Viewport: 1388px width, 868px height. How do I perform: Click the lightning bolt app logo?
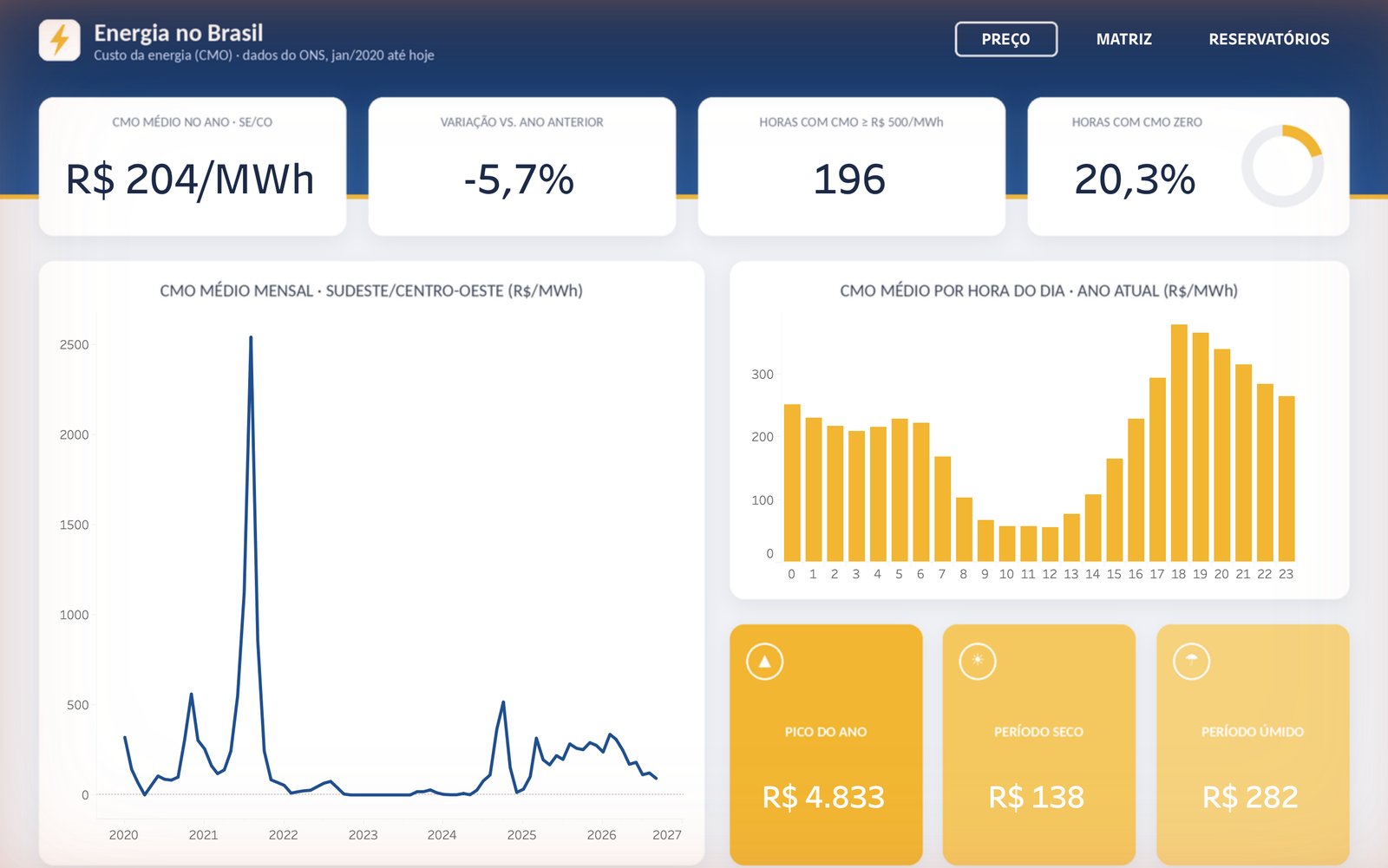tap(60, 40)
